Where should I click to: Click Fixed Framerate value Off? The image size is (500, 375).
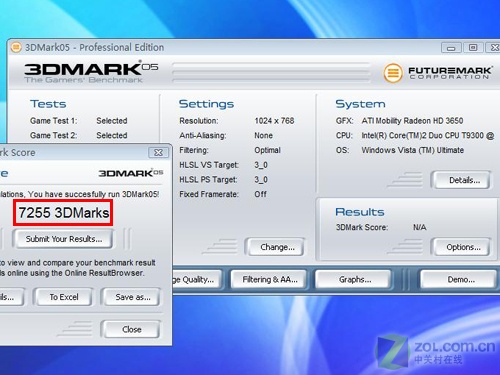pos(260,194)
